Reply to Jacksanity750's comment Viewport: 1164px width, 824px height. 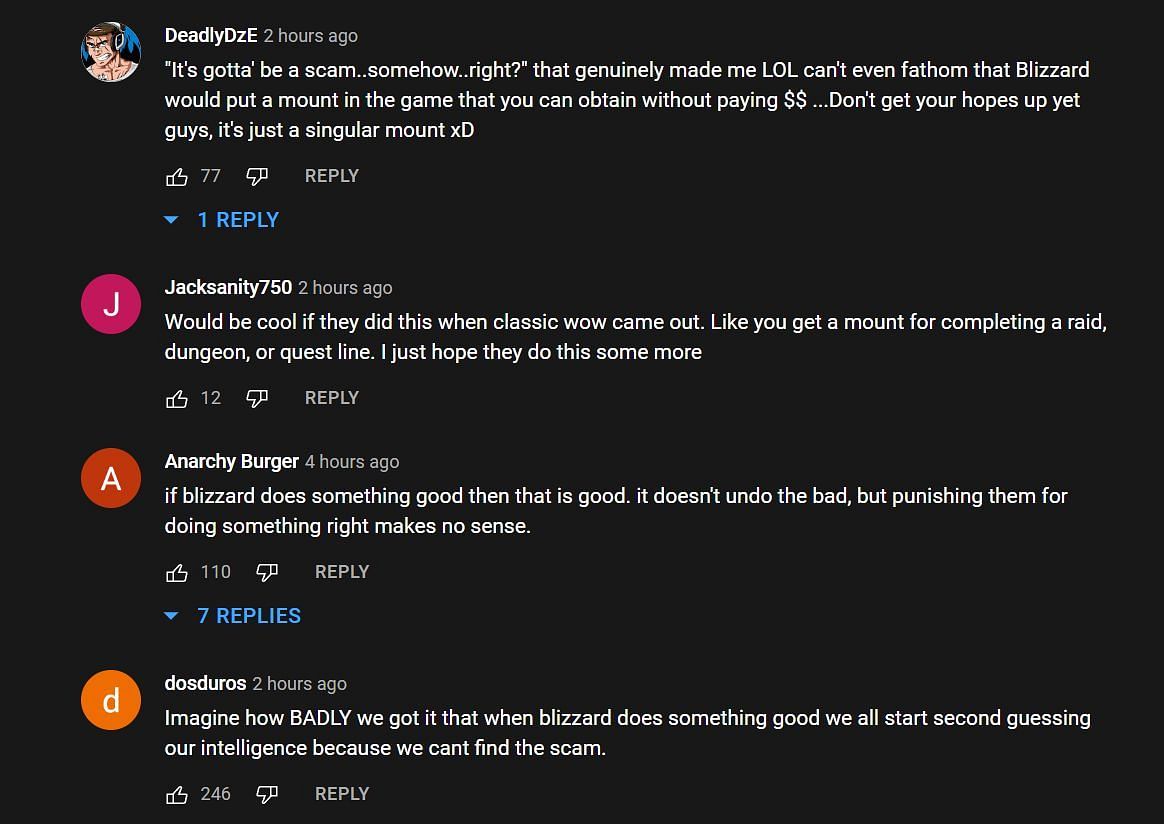(x=331, y=398)
